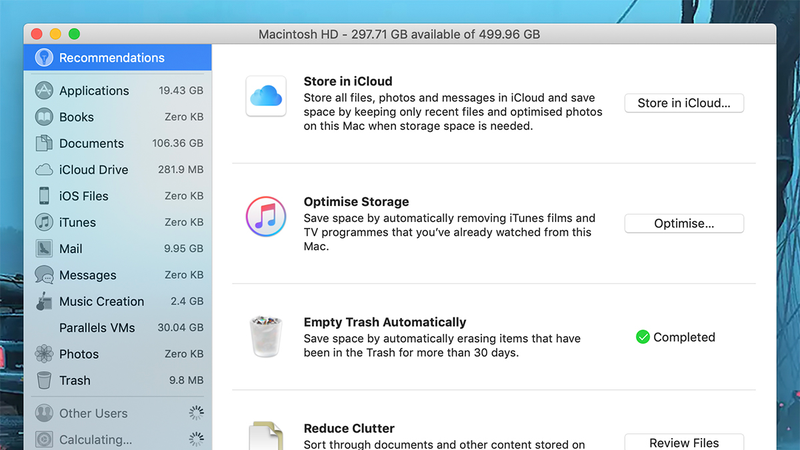Click the spinner next to Other Users
800x450 pixels.
pyautogui.click(x=196, y=413)
